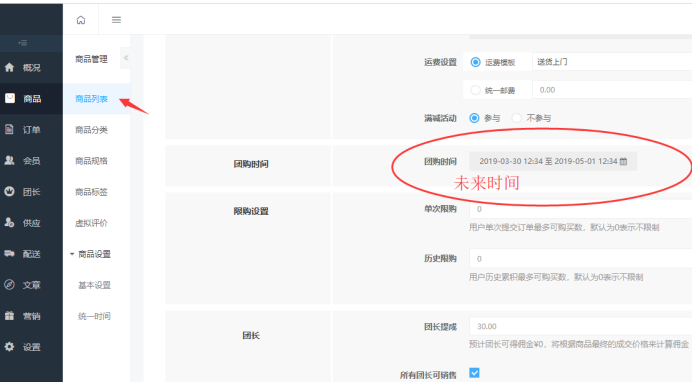This screenshot has width=693, height=383.
Task: Open 订单 document icon
Action: point(9,129)
